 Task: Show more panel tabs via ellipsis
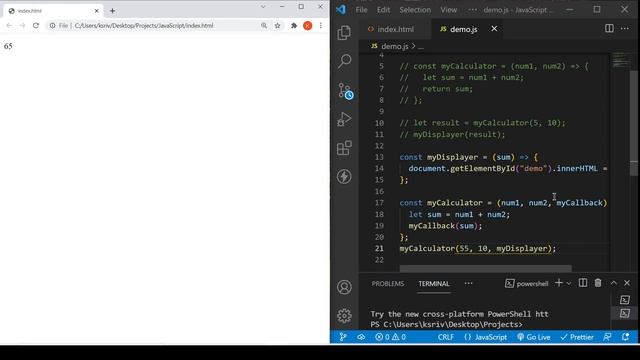tap(468, 283)
